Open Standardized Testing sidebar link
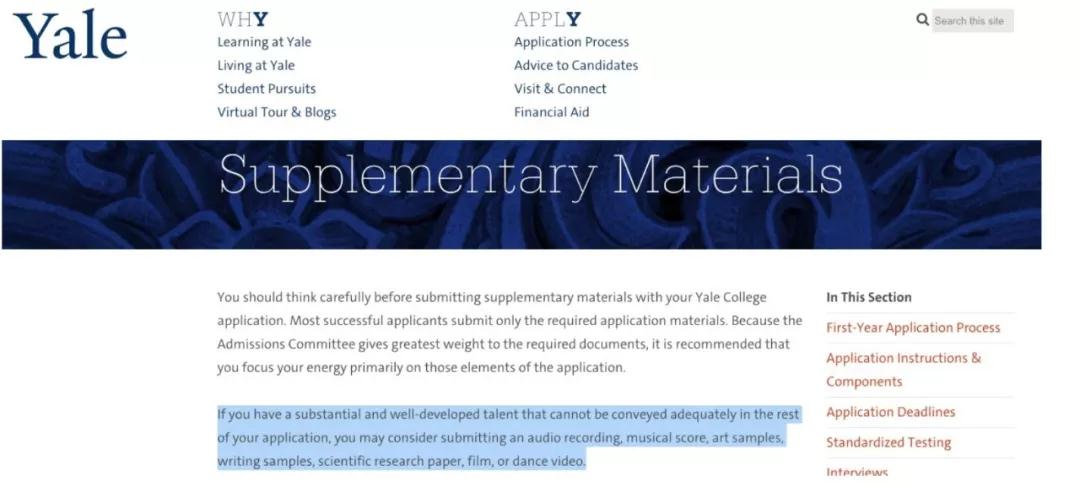The image size is (1080, 487). click(x=888, y=442)
